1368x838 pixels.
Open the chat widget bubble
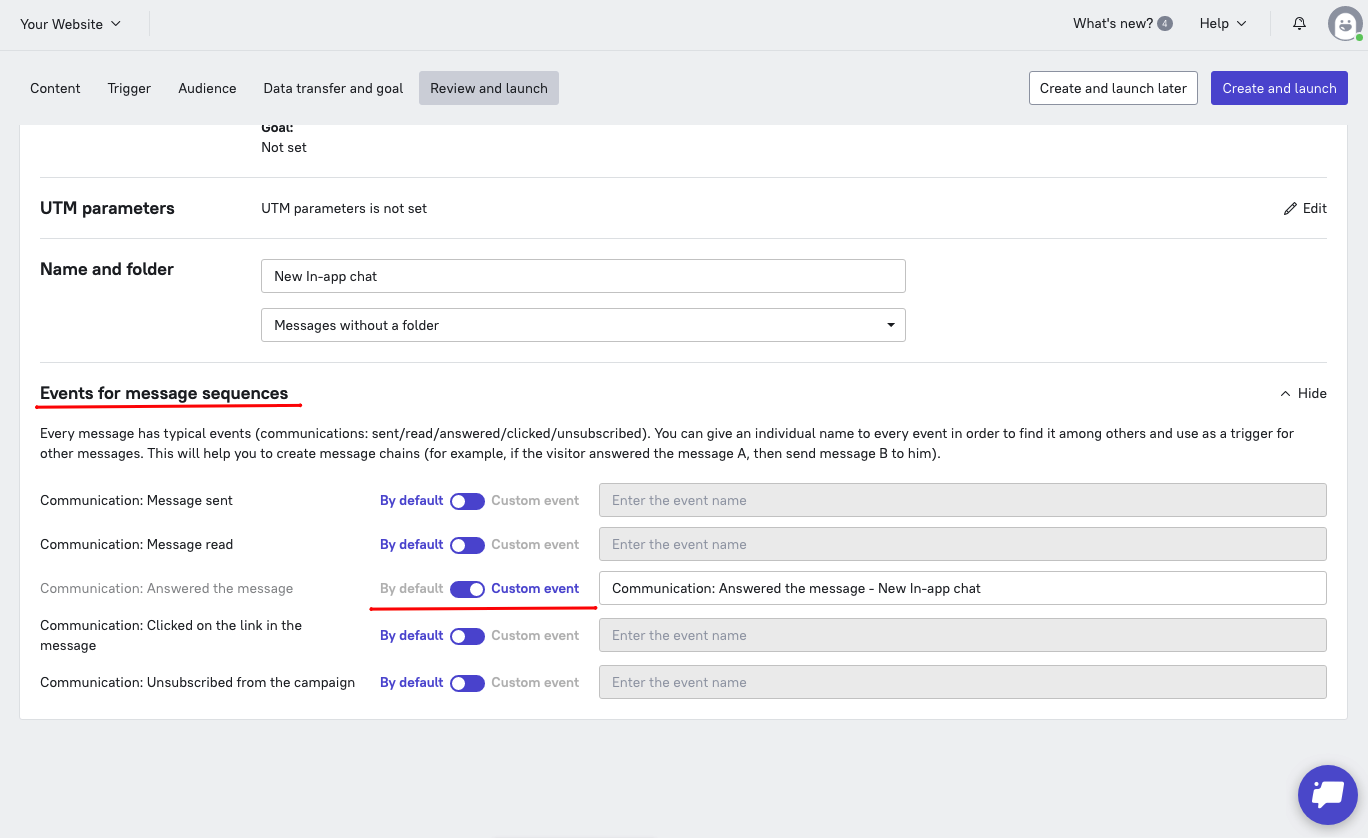point(1327,795)
